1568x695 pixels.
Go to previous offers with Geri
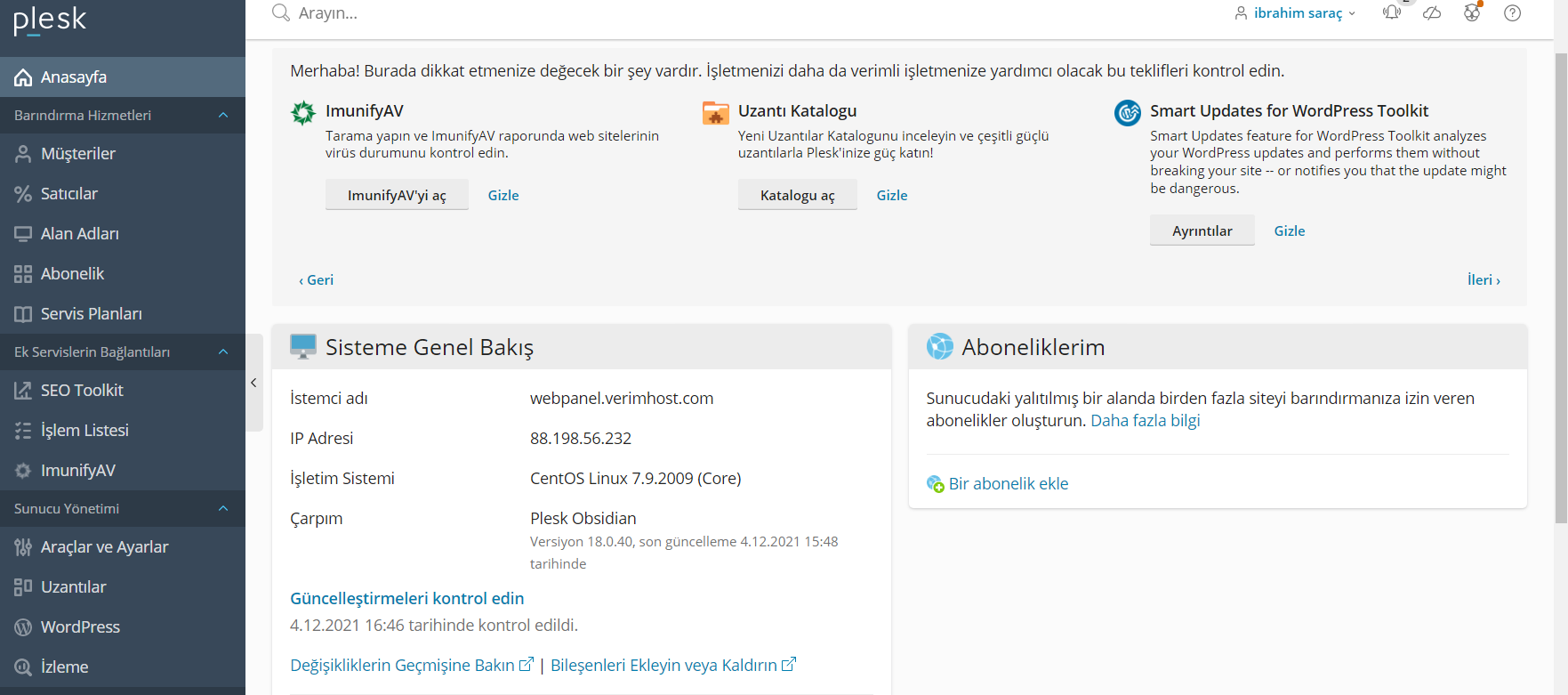coord(317,280)
